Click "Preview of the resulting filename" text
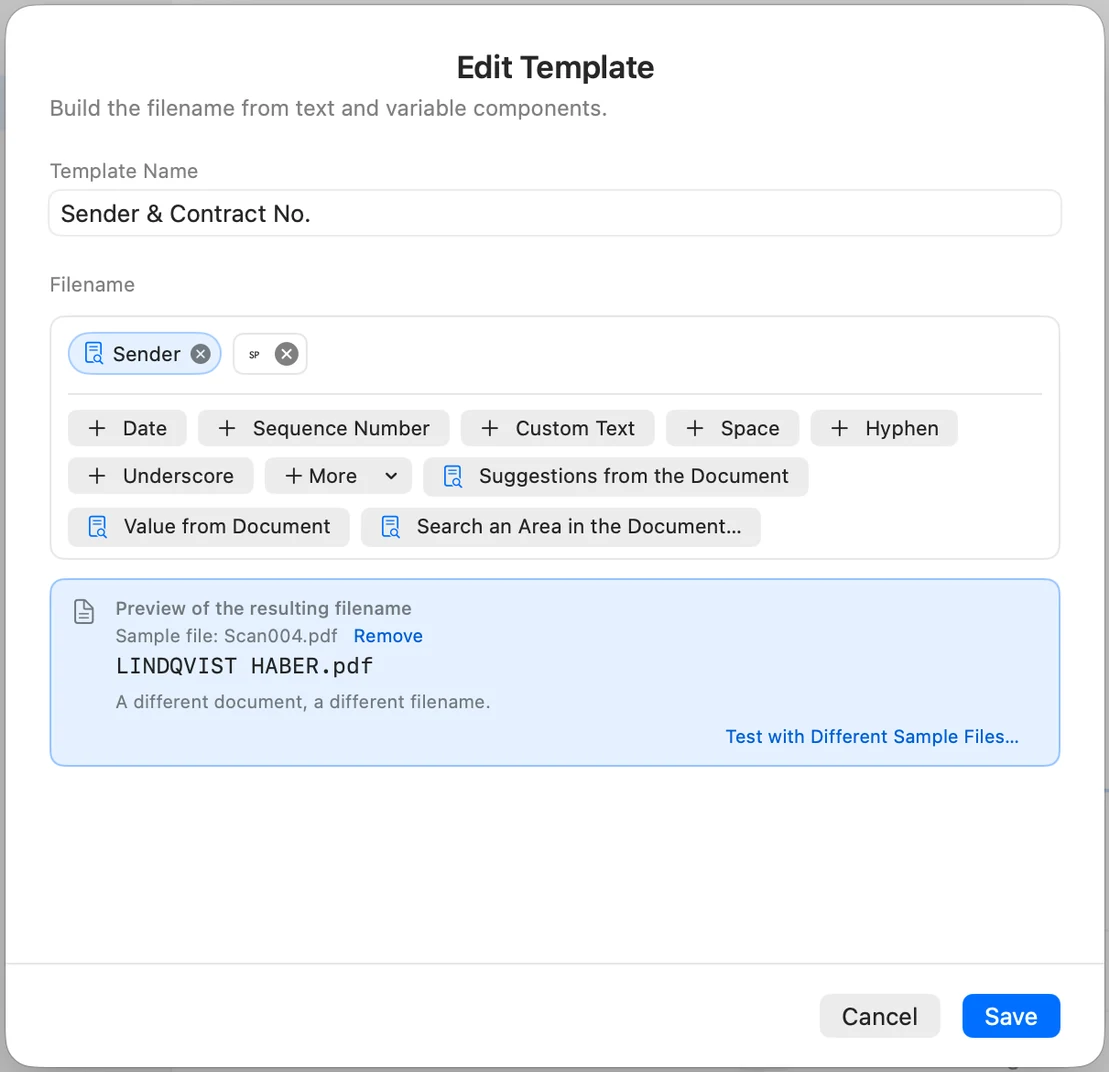Image resolution: width=1109 pixels, height=1072 pixels. point(263,608)
